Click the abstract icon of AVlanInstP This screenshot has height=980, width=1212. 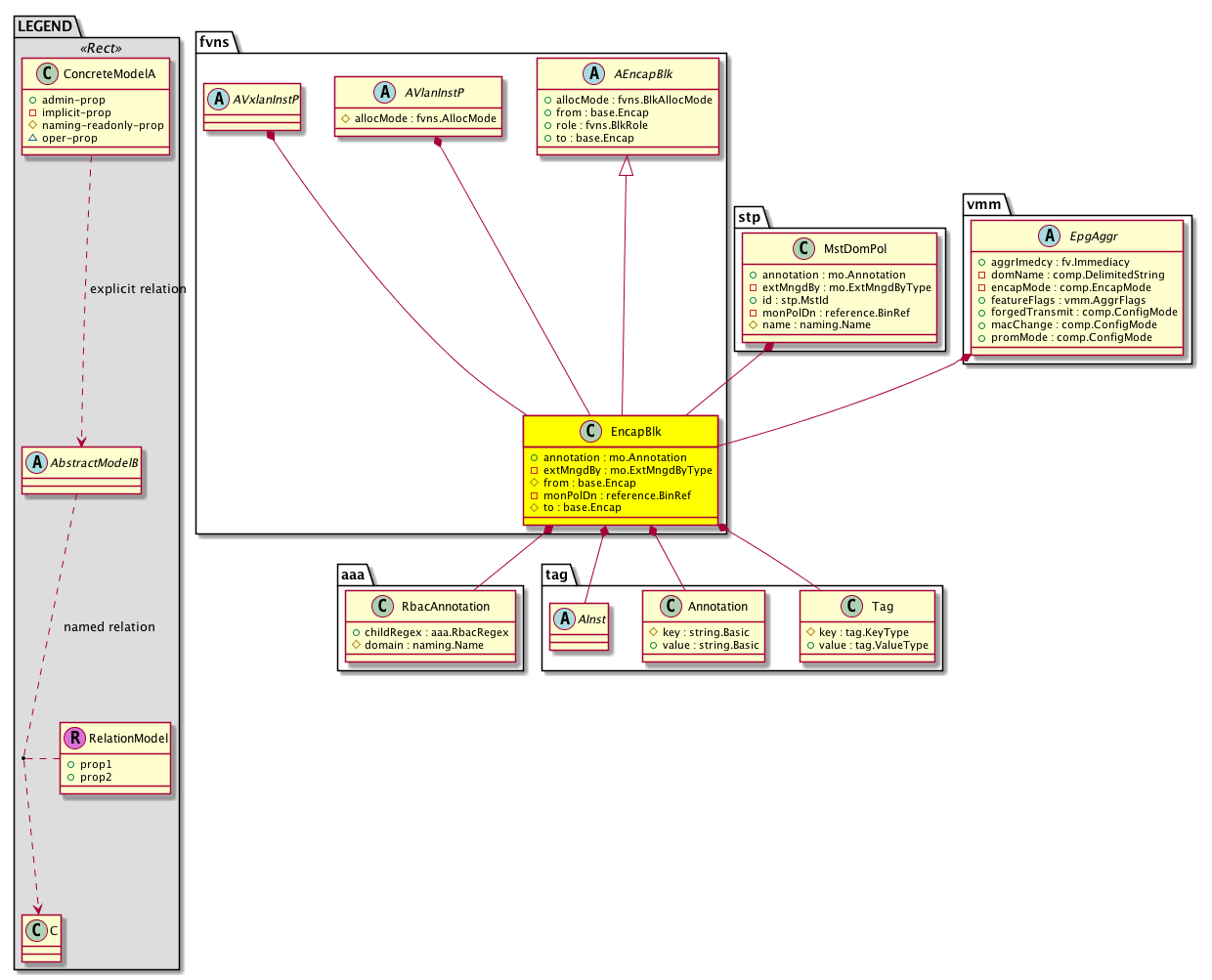click(x=384, y=93)
